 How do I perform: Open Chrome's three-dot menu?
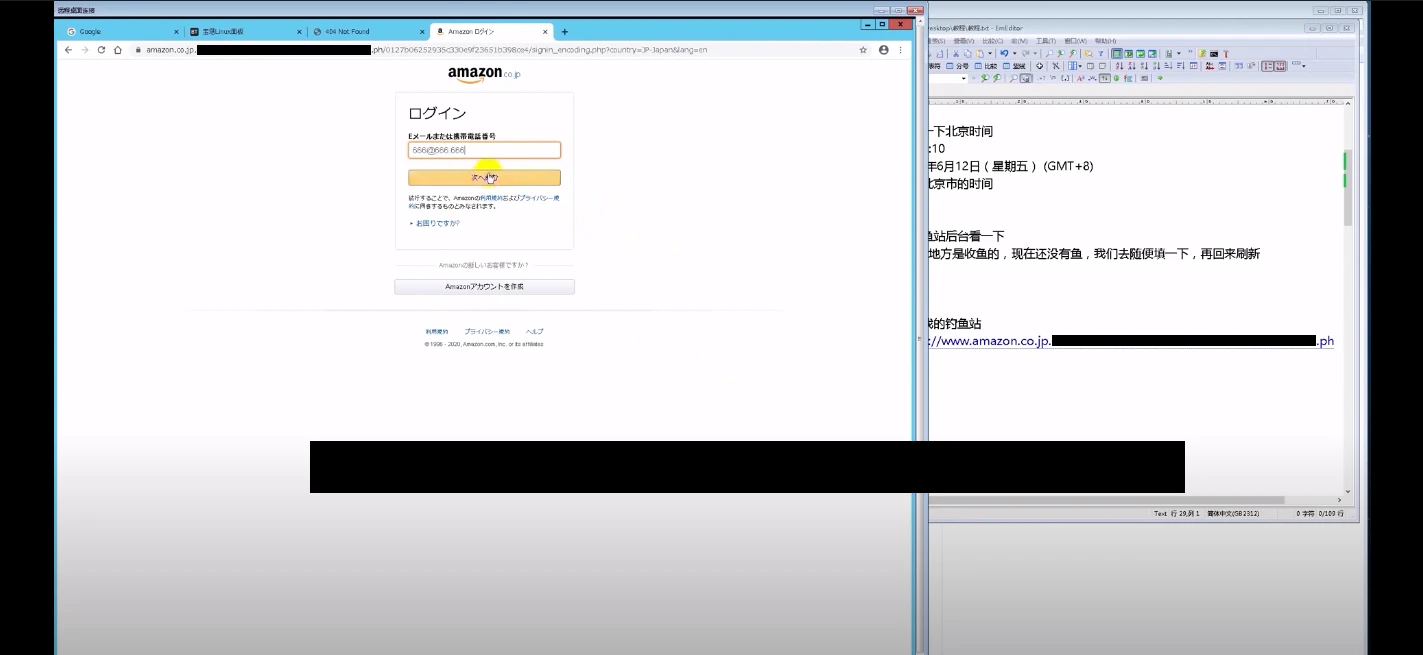click(900, 49)
